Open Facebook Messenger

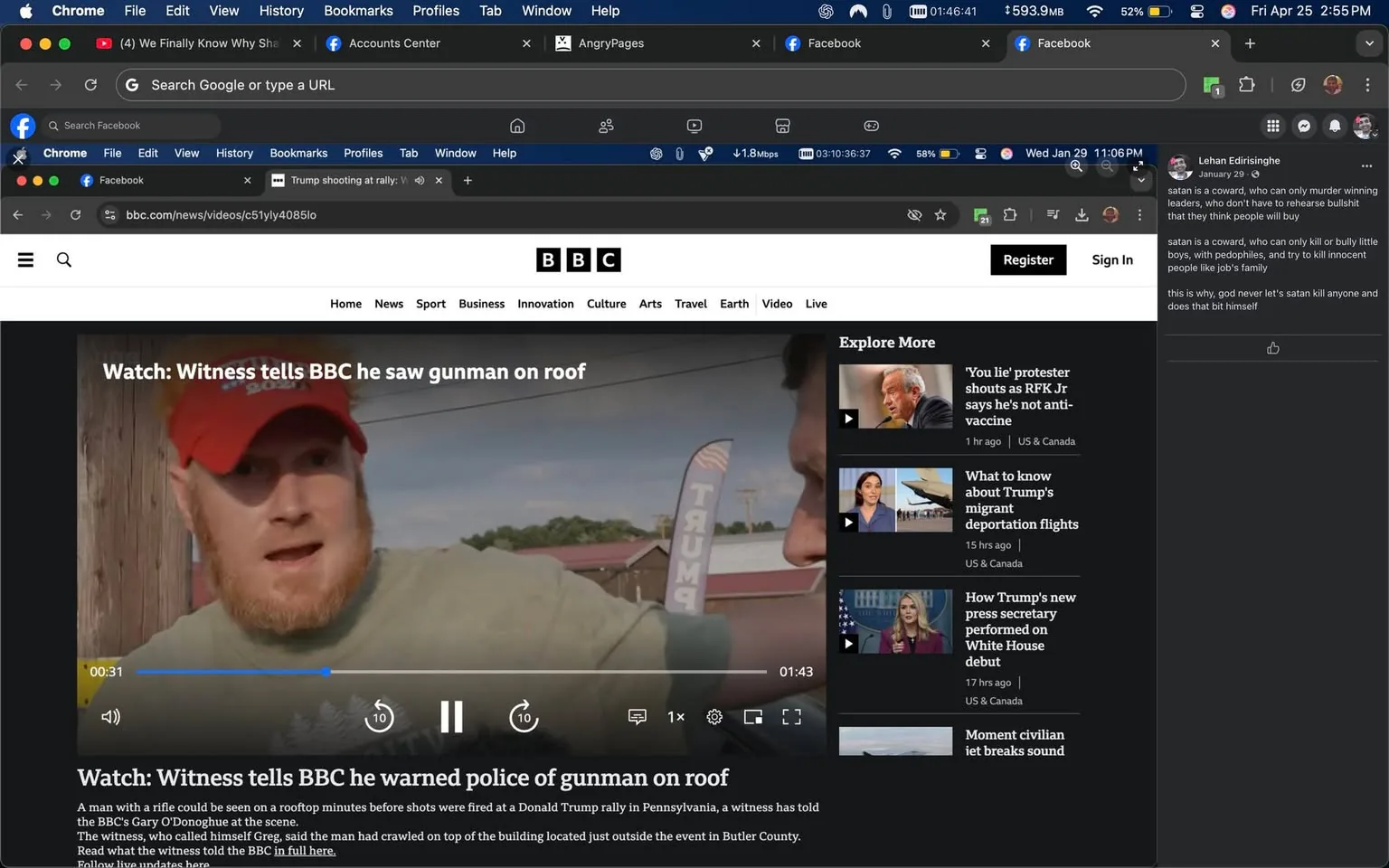click(x=1304, y=127)
